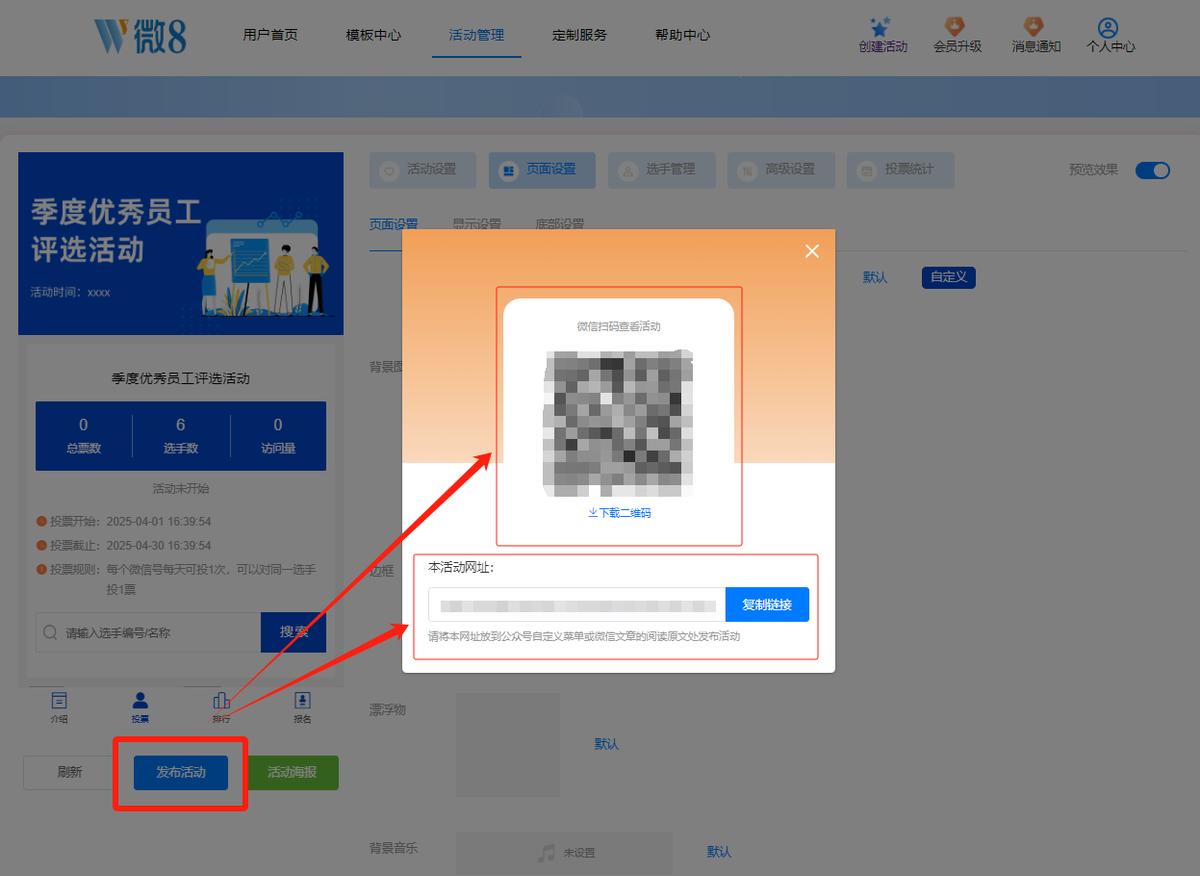Click music note icon in 背景音乐

[546, 853]
